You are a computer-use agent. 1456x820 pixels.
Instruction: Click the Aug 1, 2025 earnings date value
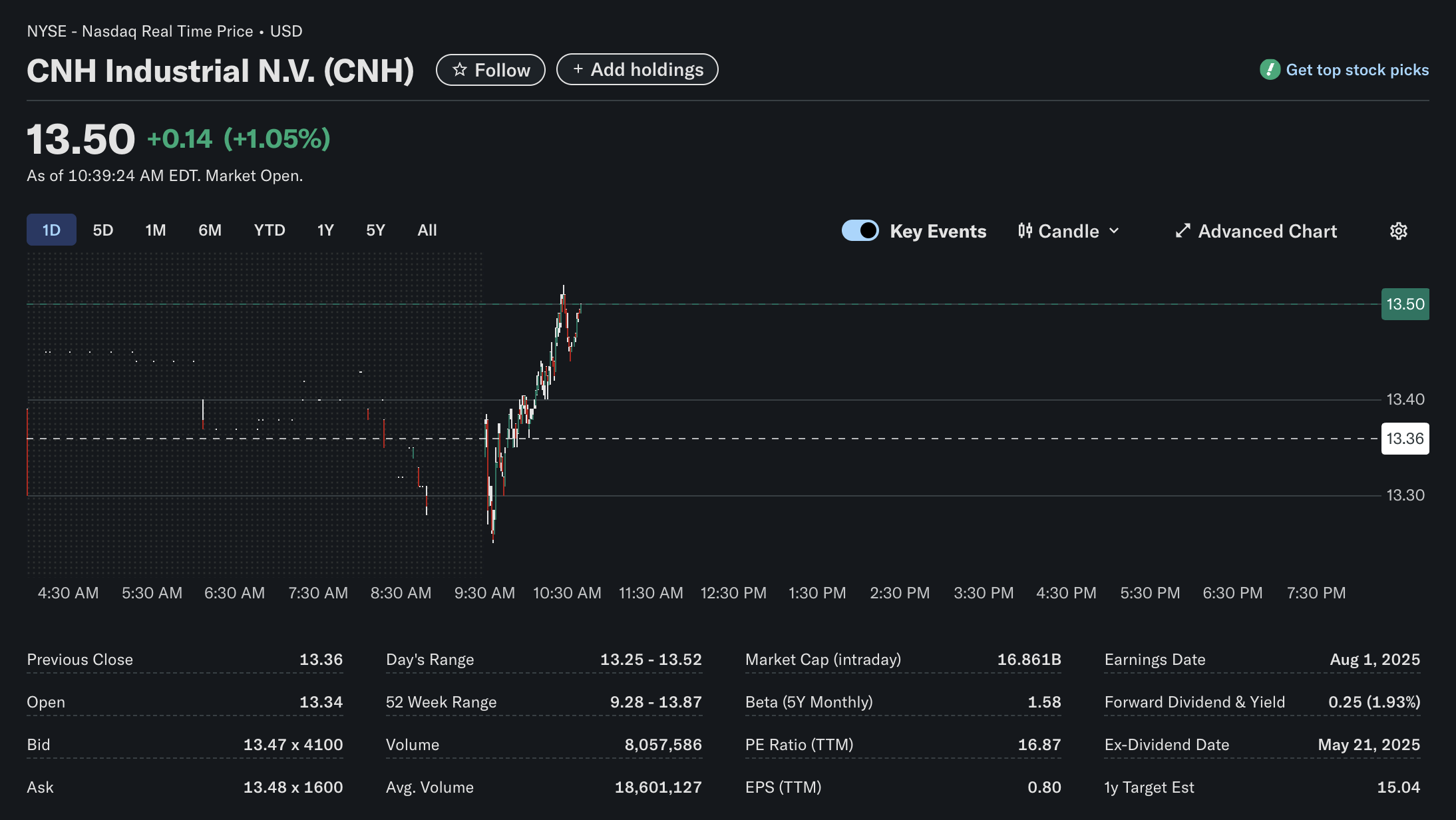pyautogui.click(x=1375, y=660)
